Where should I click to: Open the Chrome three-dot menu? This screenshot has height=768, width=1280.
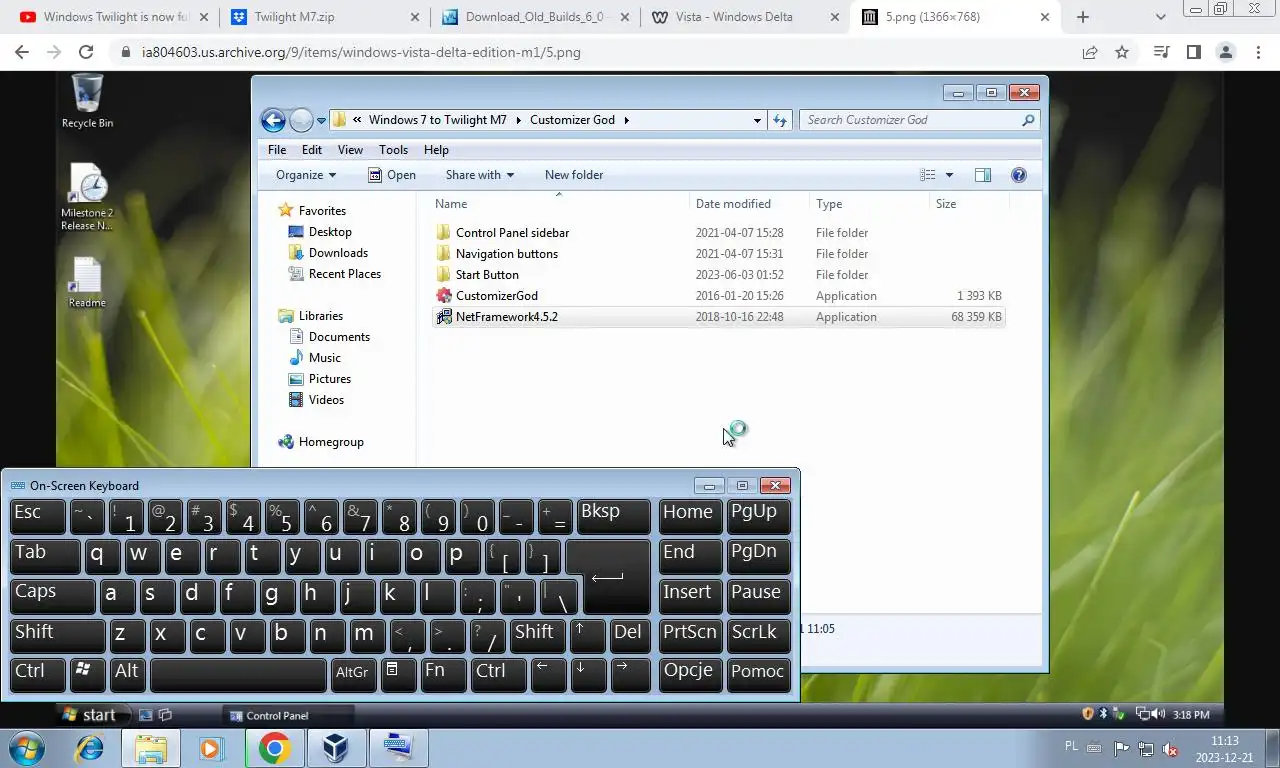1258,52
